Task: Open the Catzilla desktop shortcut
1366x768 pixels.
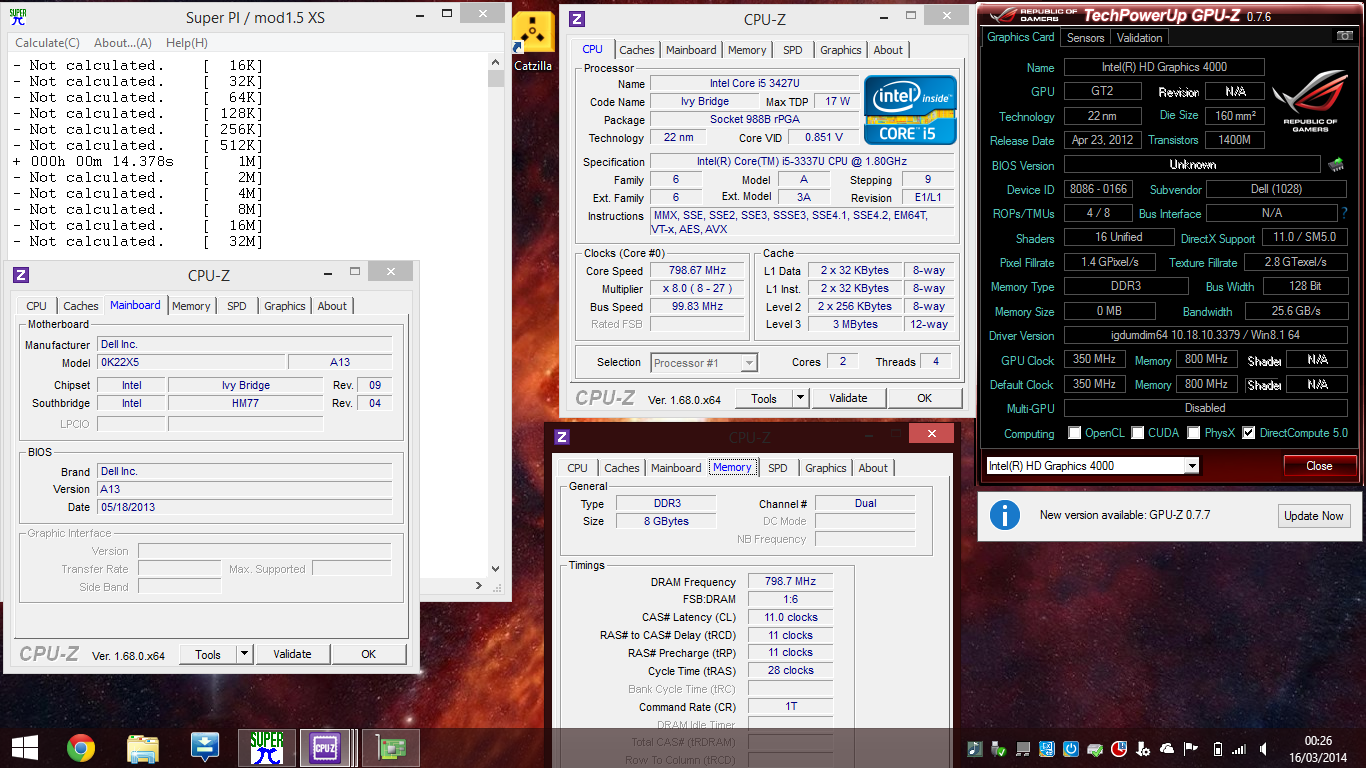Action: [x=533, y=42]
